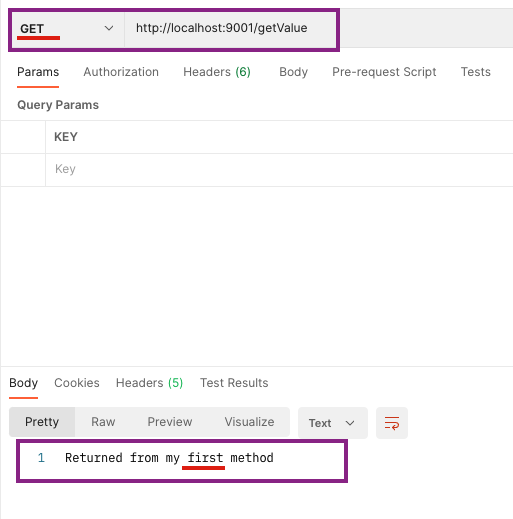Open the request Headers (6) tab
This screenshot has height=519, width=513.
[x=217, y=72]
